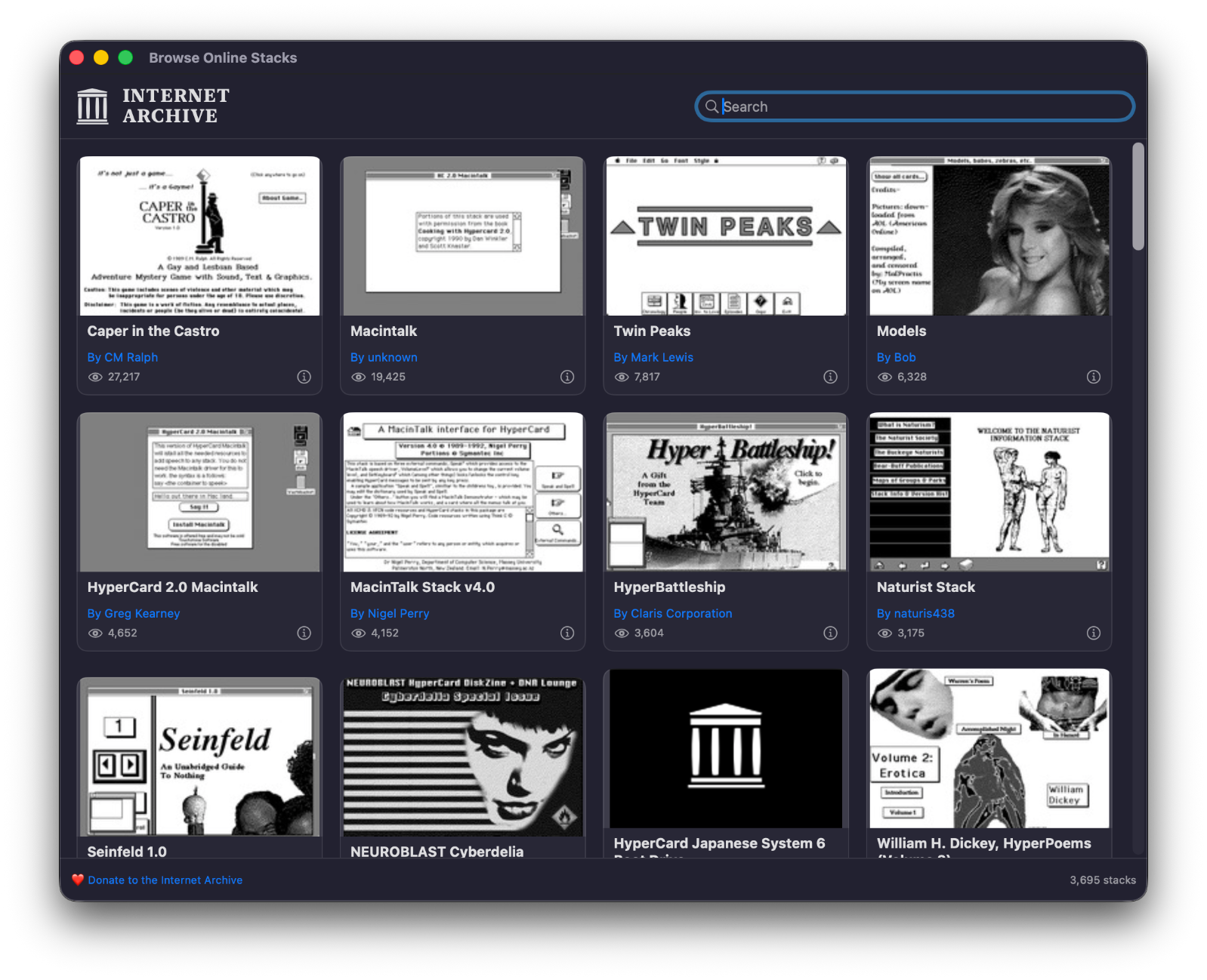This screenshot has width=1207, height=980.
Task: Show info for HyperCard 2.0 Macintalk
Action: click(304, 633)
